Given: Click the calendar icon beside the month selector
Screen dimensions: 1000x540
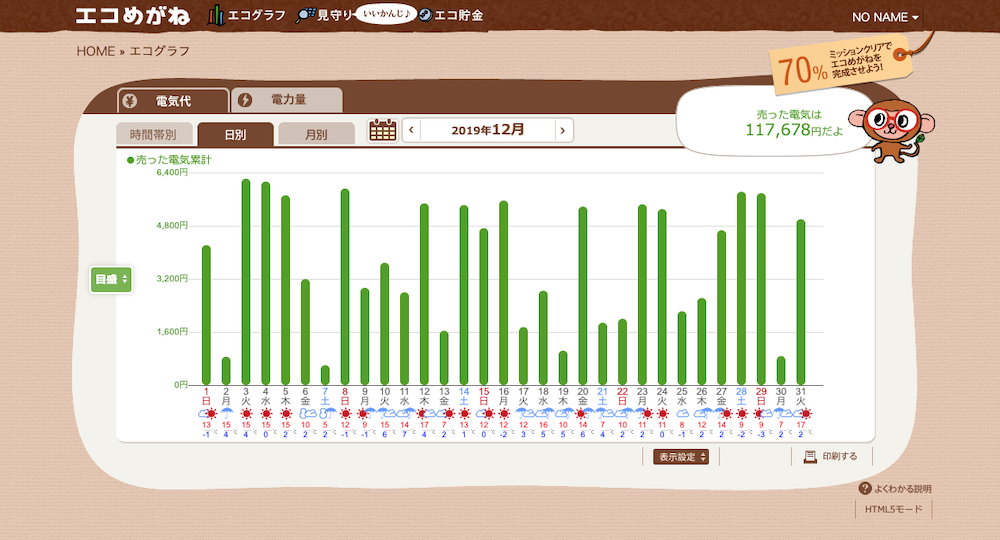Looking at the screenshot, I should pyautogui.click(x=383, y=130).
